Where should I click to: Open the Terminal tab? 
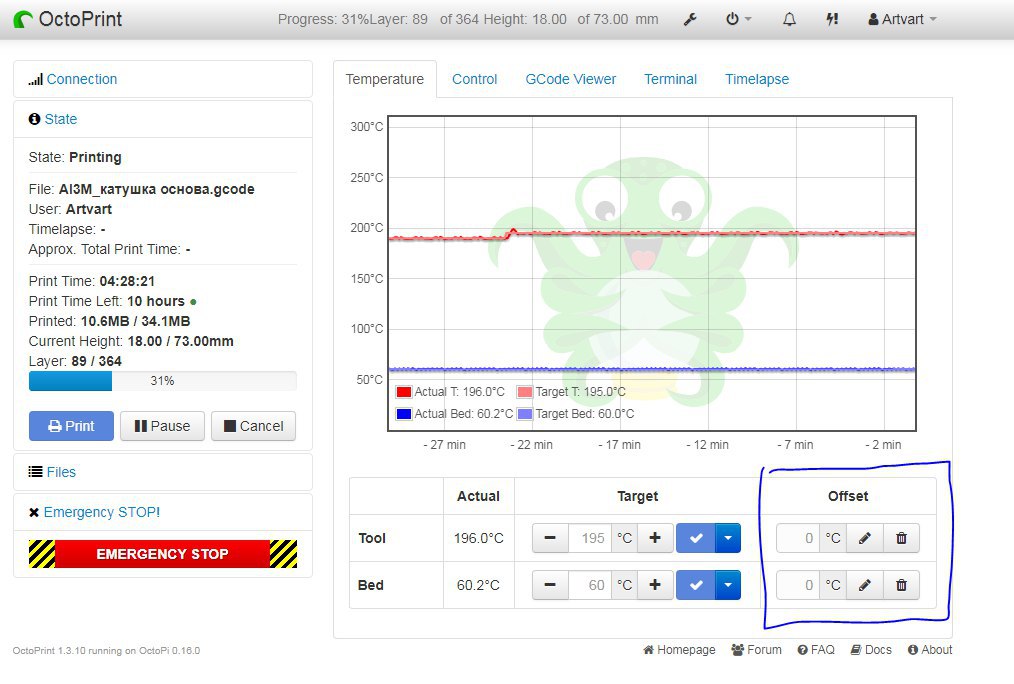[670, 79]
